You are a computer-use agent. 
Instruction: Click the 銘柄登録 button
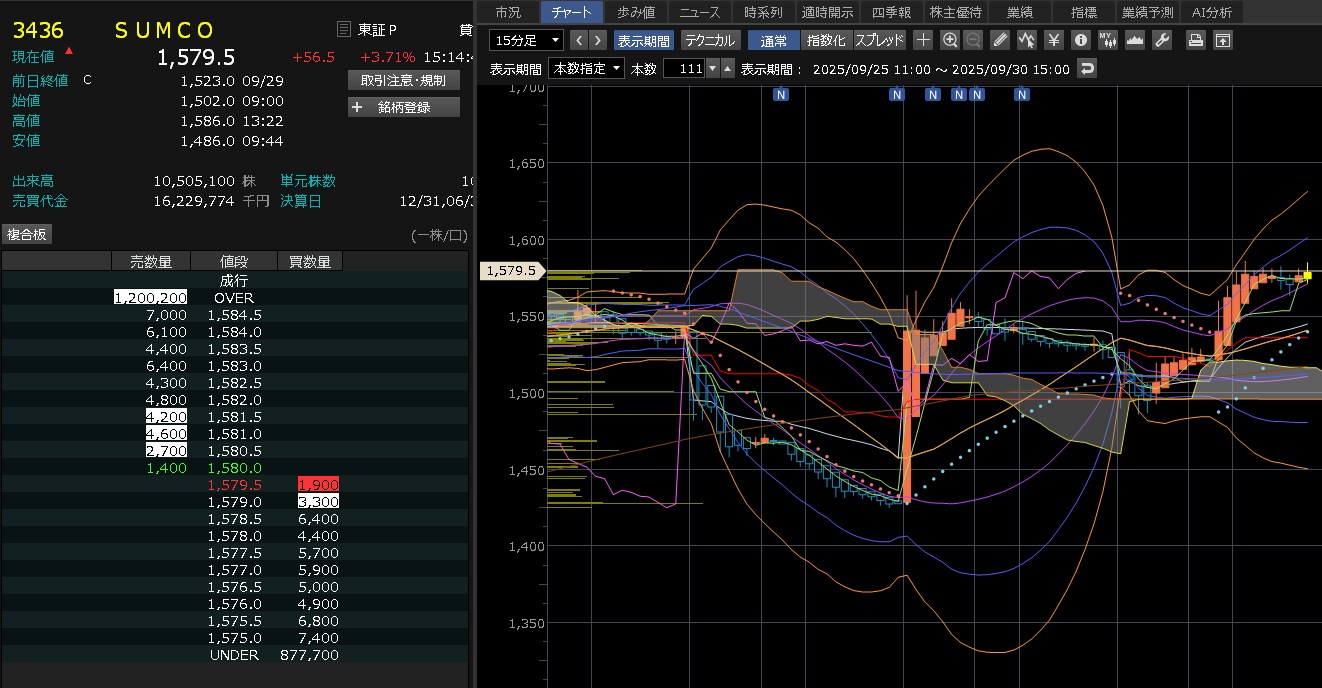[404, 107]
